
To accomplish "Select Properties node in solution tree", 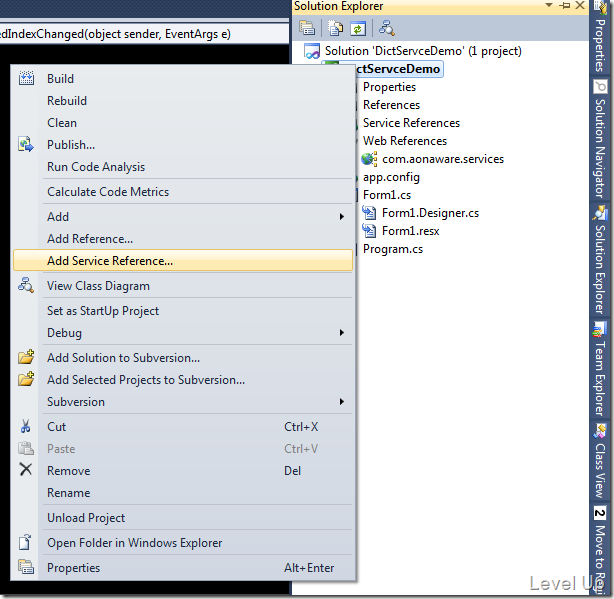I will pos(389,87).
